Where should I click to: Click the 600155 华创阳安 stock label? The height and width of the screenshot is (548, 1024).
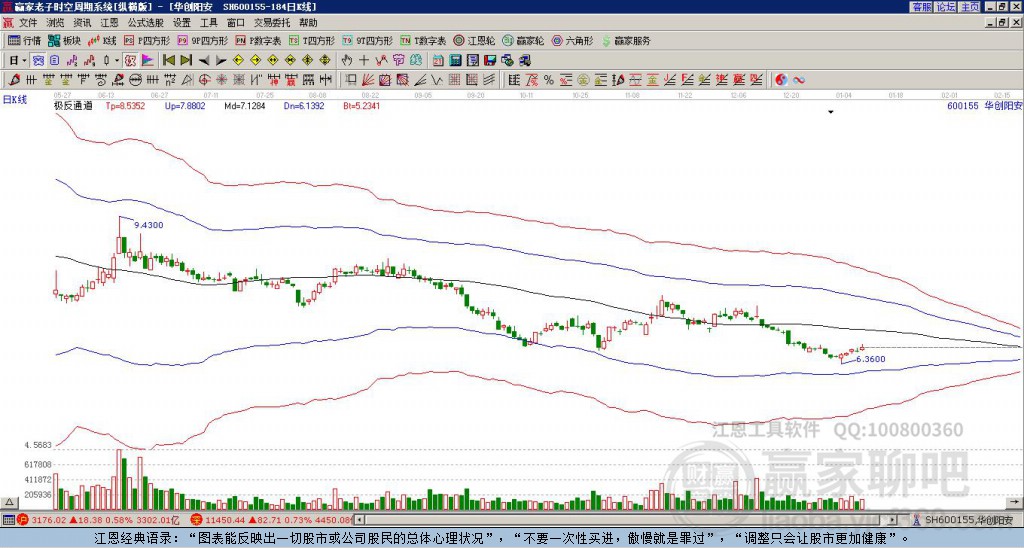984,105
